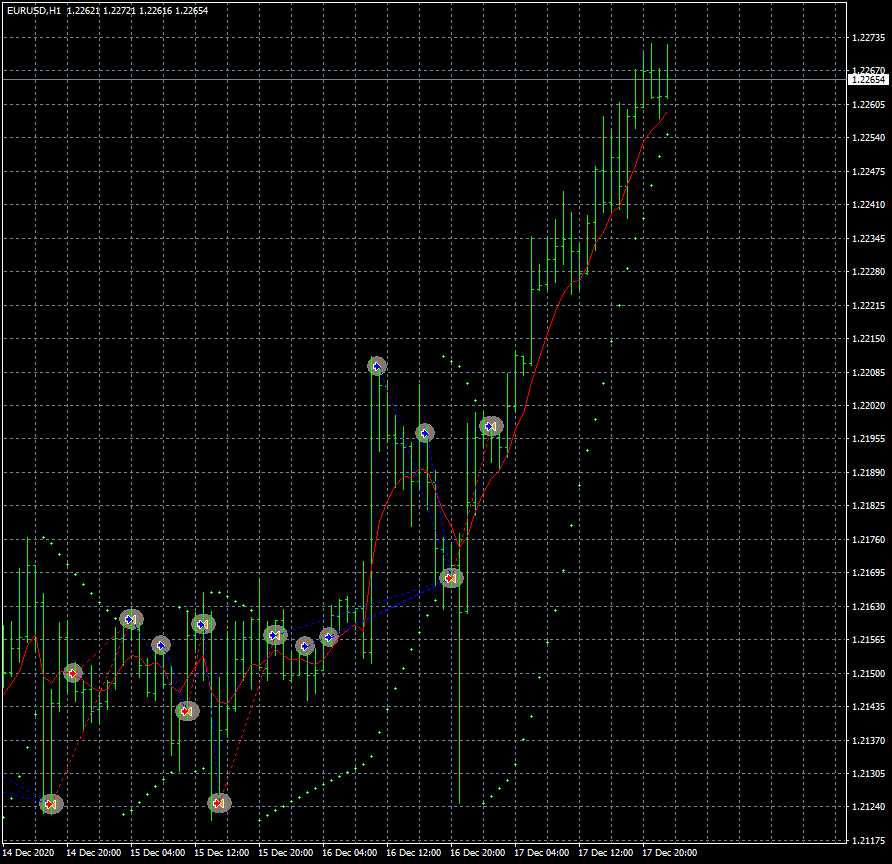Click the 1.21175 price scale label

(869, 840)
